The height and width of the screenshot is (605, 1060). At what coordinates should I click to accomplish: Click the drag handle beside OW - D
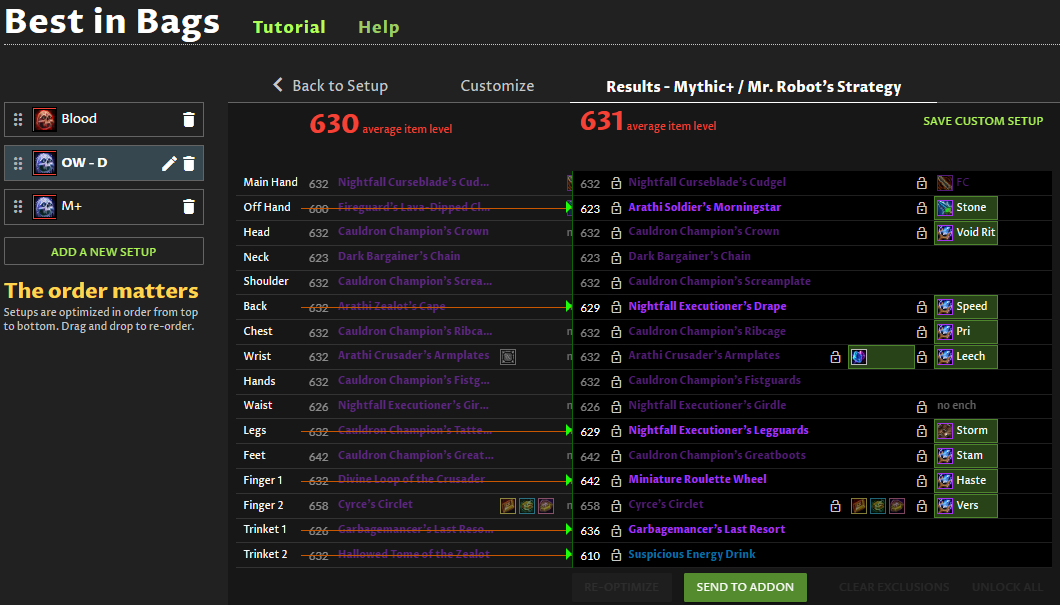18,164
